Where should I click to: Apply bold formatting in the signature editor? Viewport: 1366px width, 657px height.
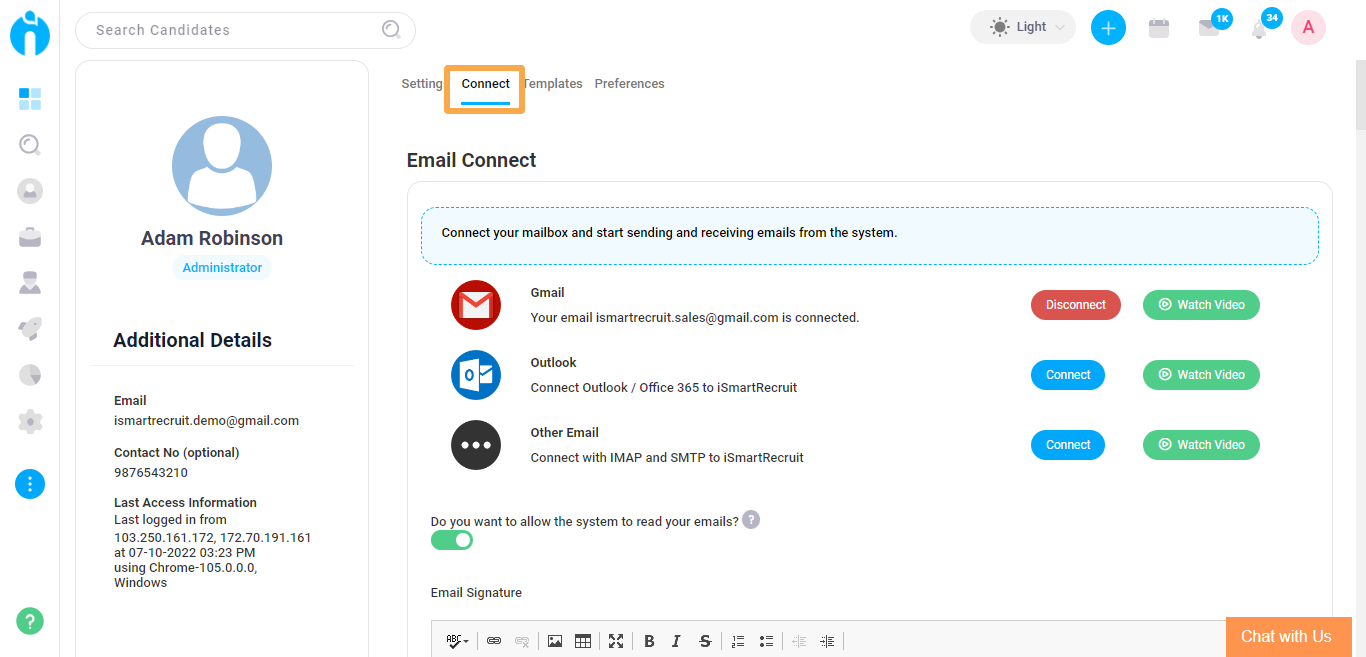click(x=648, y=640)
